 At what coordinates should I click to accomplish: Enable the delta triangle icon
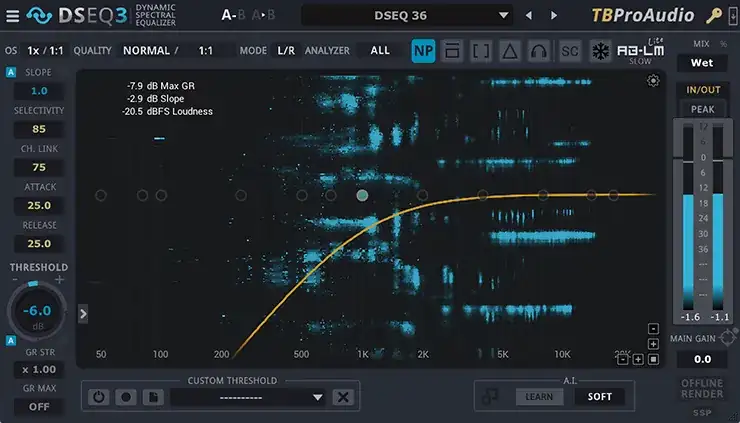coord(510,51)
